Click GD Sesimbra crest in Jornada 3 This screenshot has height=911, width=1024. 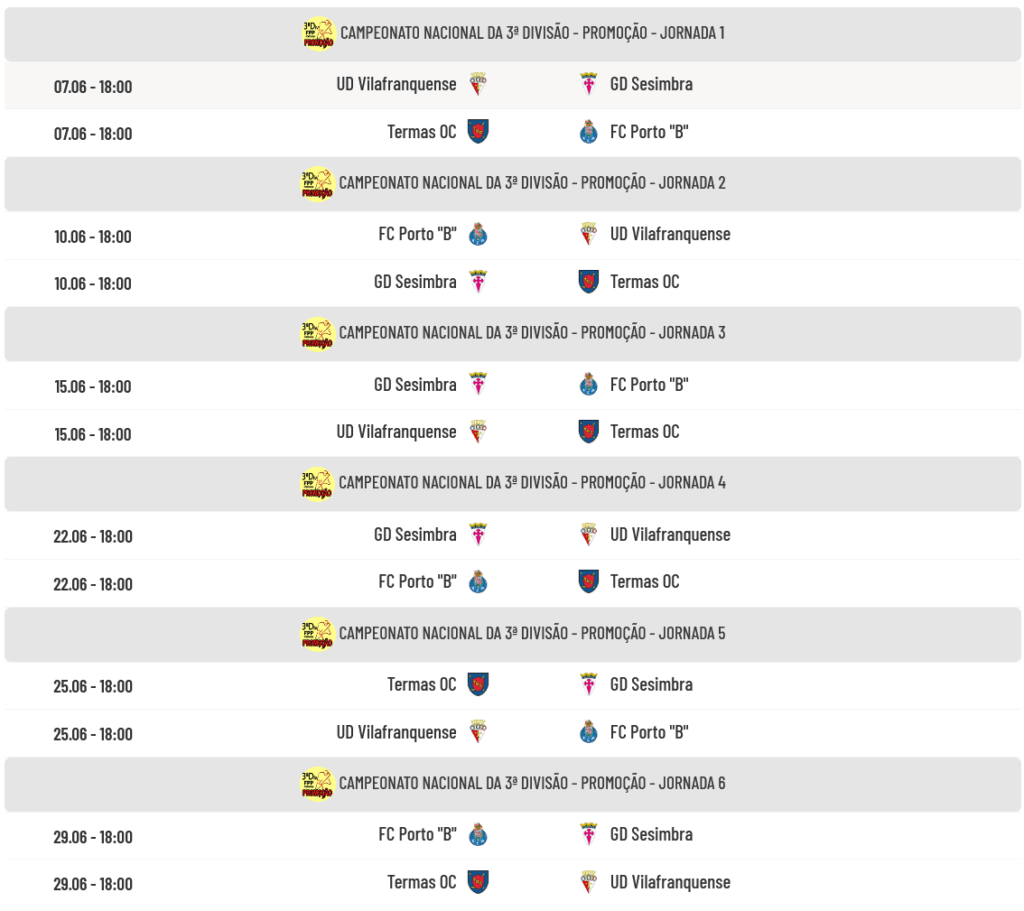pyautogui.click(x=478, y=385)
